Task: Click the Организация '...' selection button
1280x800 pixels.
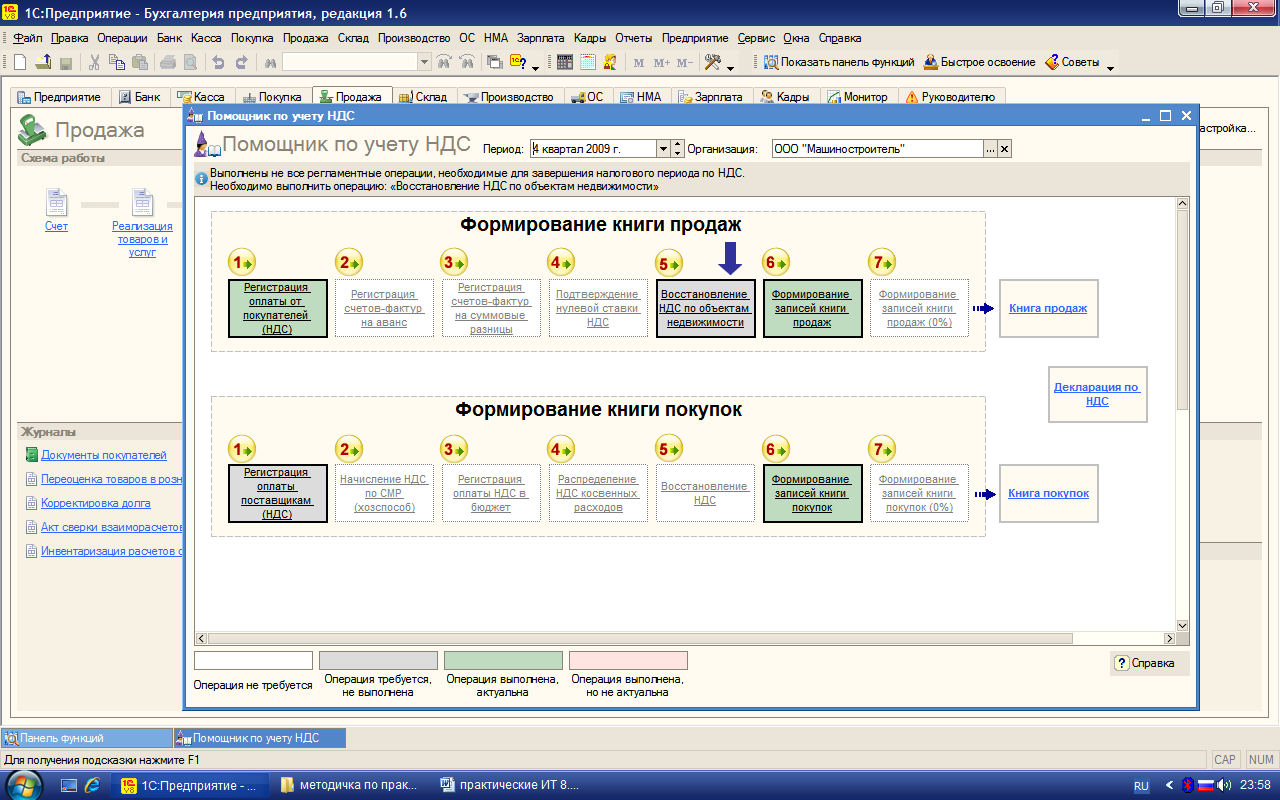Action: (990, 149)
